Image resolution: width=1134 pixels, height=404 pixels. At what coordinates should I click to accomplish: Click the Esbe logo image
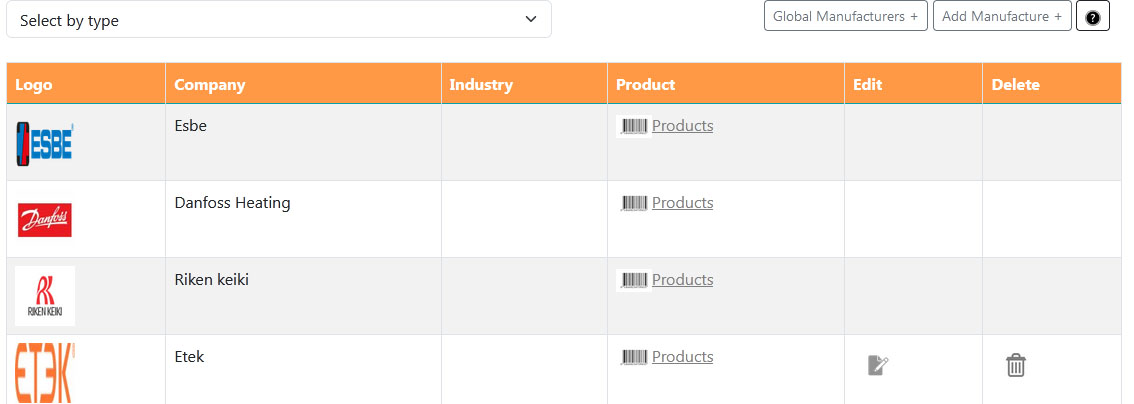point(45,144)
